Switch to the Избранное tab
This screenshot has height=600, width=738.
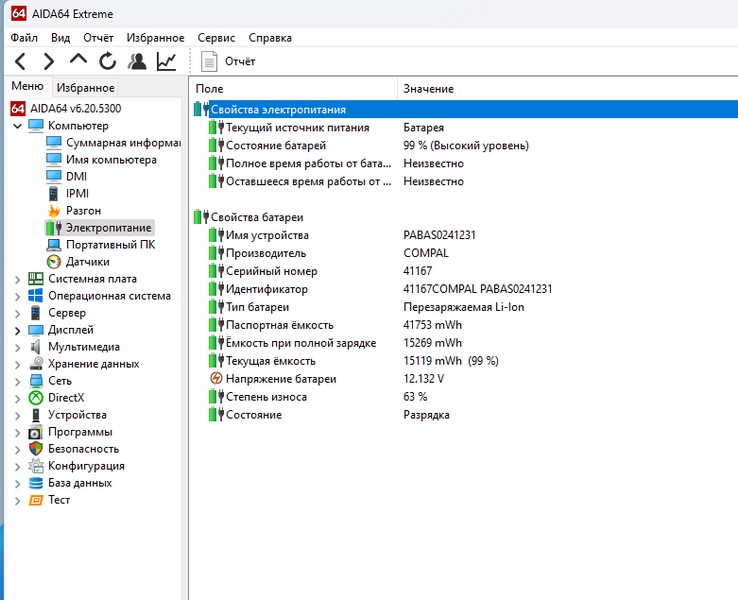coord(85,88)
